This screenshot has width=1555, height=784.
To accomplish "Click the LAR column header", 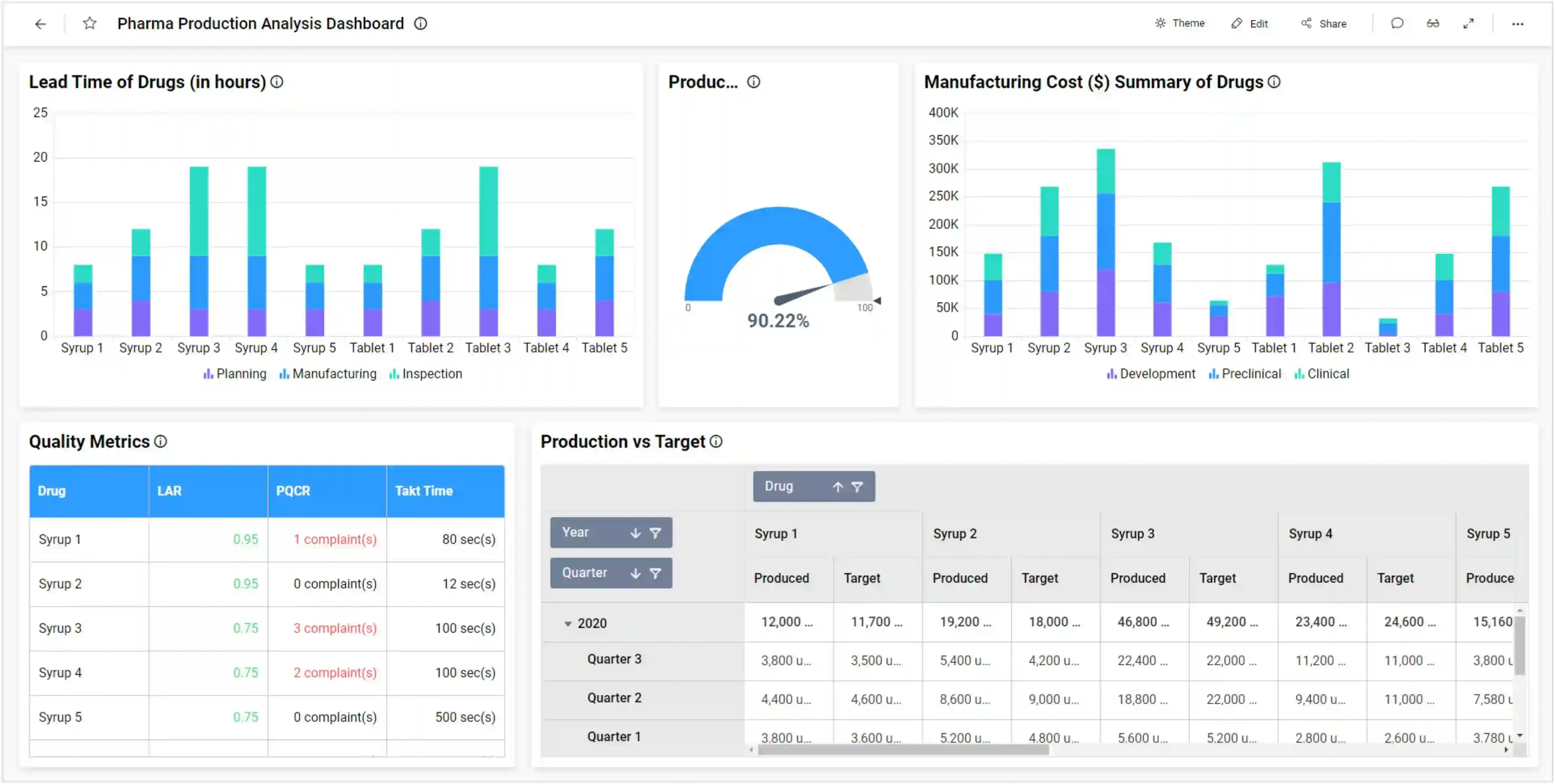I will [x=208, y=491].
